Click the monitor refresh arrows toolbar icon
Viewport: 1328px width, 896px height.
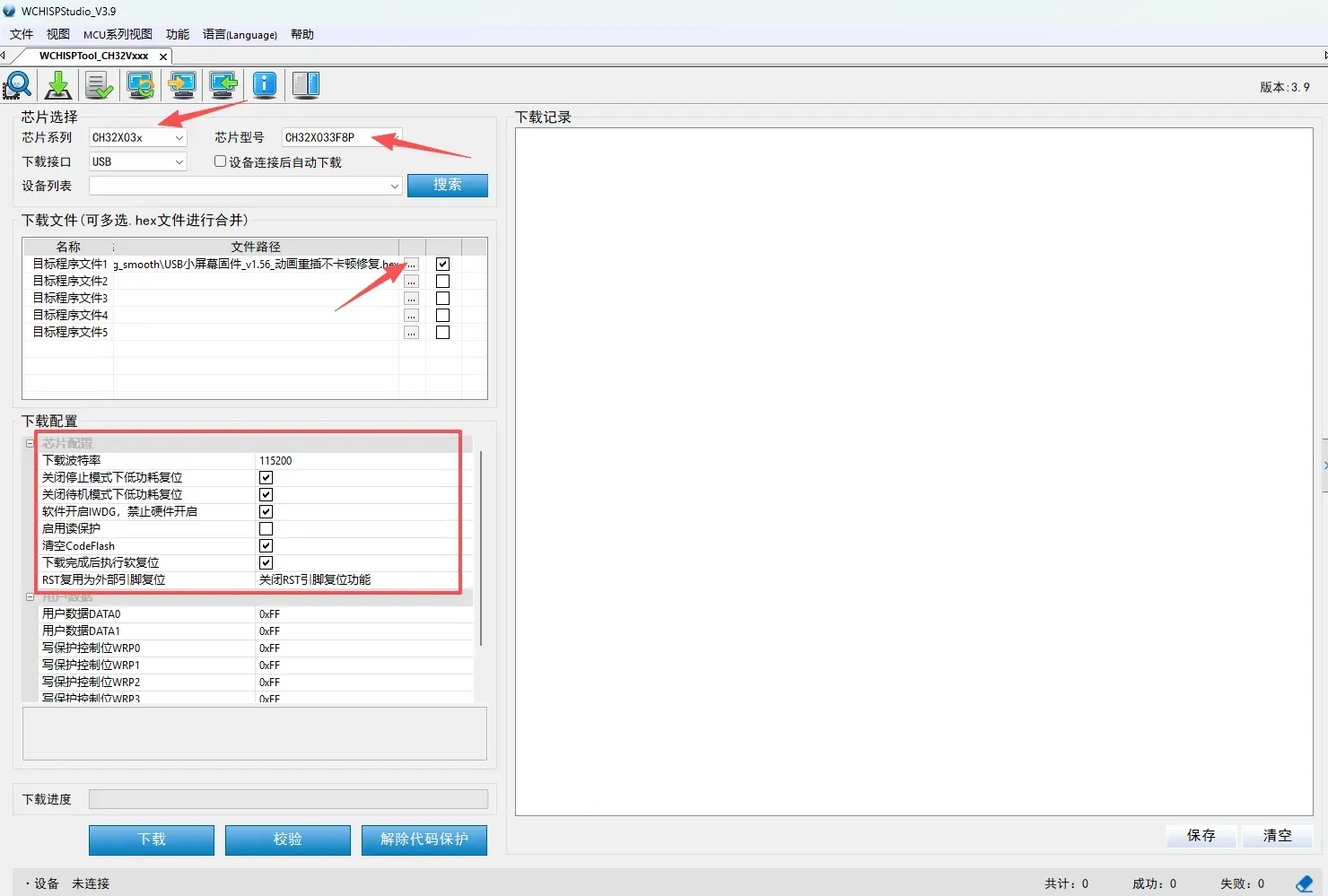[141, 85]
